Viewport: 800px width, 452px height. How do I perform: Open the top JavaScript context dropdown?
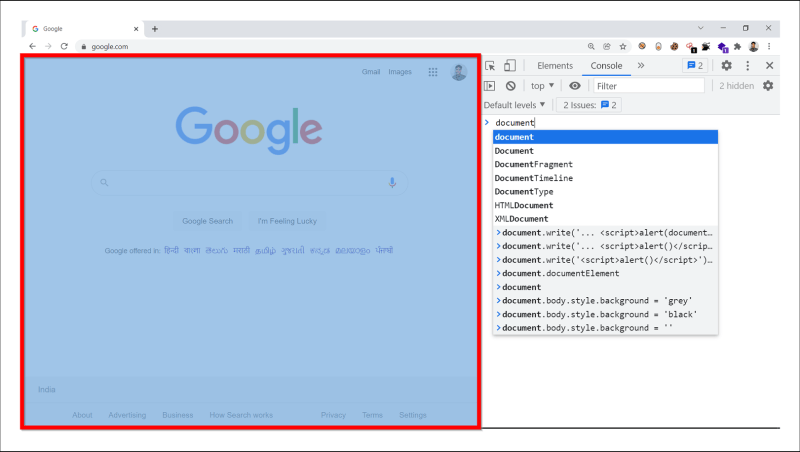click(542, 86)
